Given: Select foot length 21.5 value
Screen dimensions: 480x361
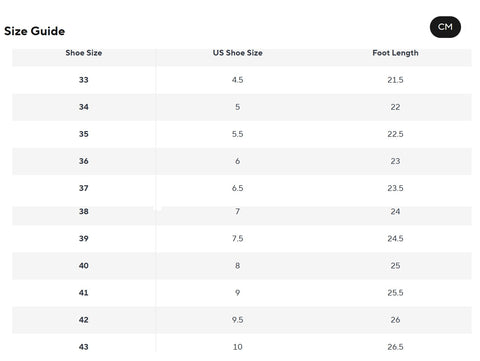Looking at the screenshot, I should (395, 80).
